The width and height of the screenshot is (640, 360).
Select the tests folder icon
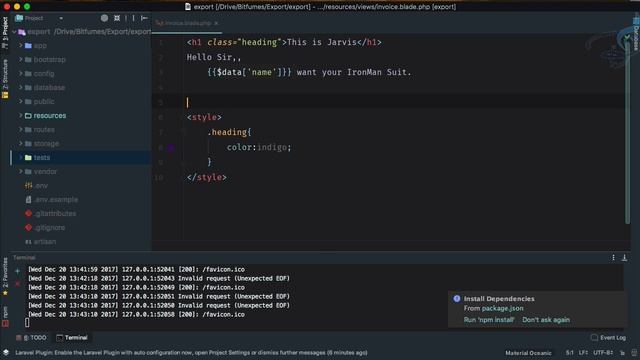point(28,158)
